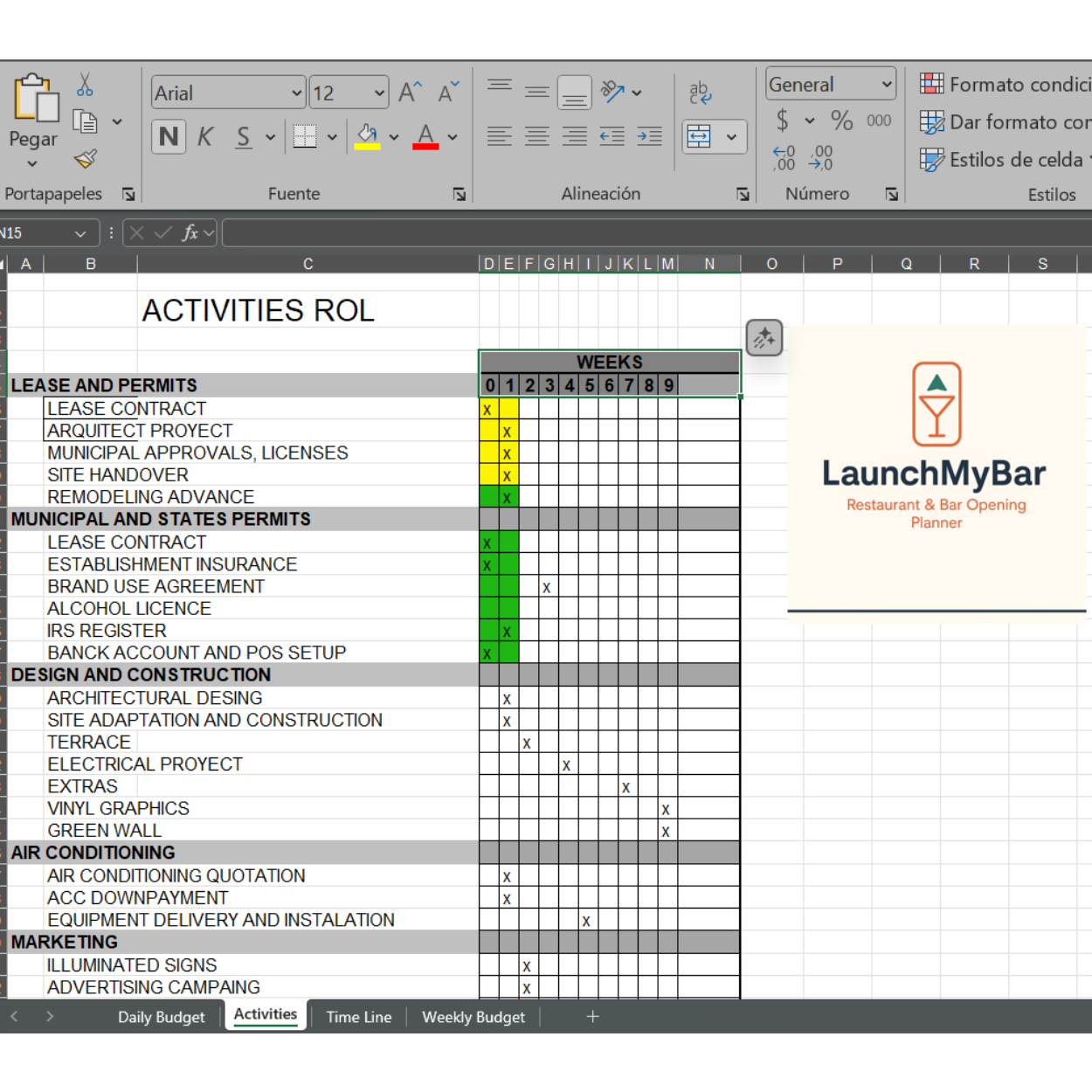The height and width of the screenshot is (1092, 1092).
Task: Open Alineación dialog launcher
Action: point(743,194)
